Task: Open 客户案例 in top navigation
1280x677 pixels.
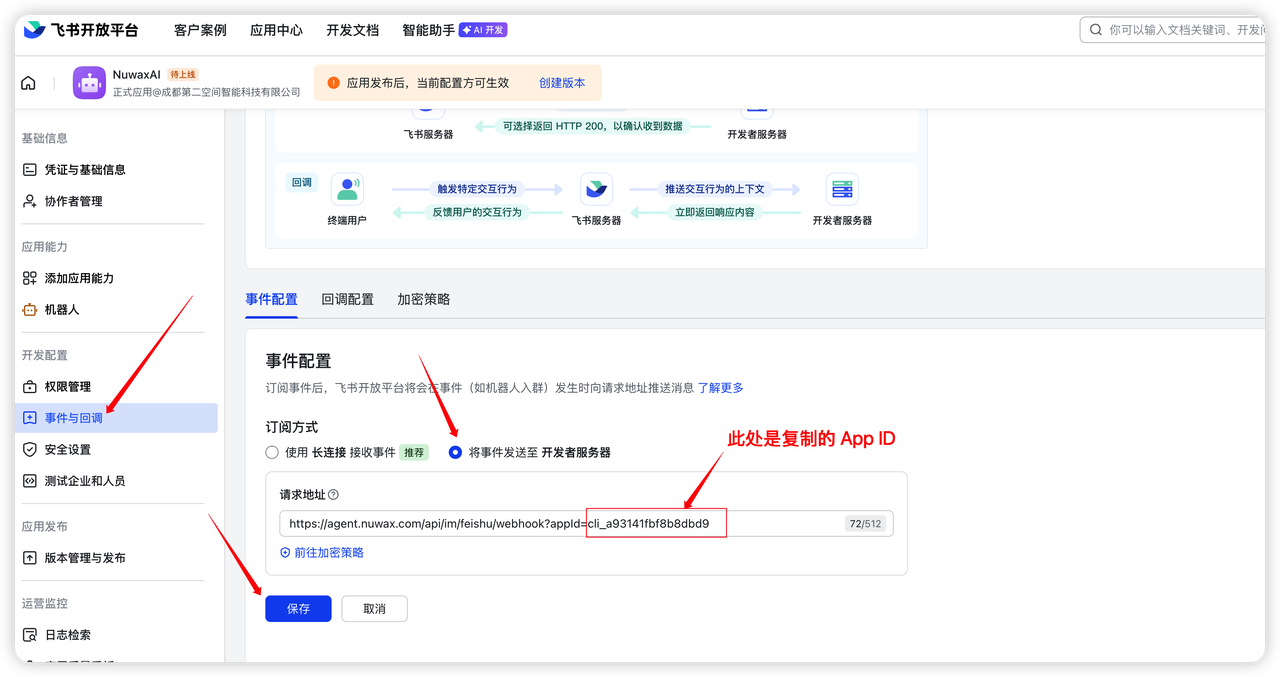Action: pyautogui.click(x=200, y=30)
